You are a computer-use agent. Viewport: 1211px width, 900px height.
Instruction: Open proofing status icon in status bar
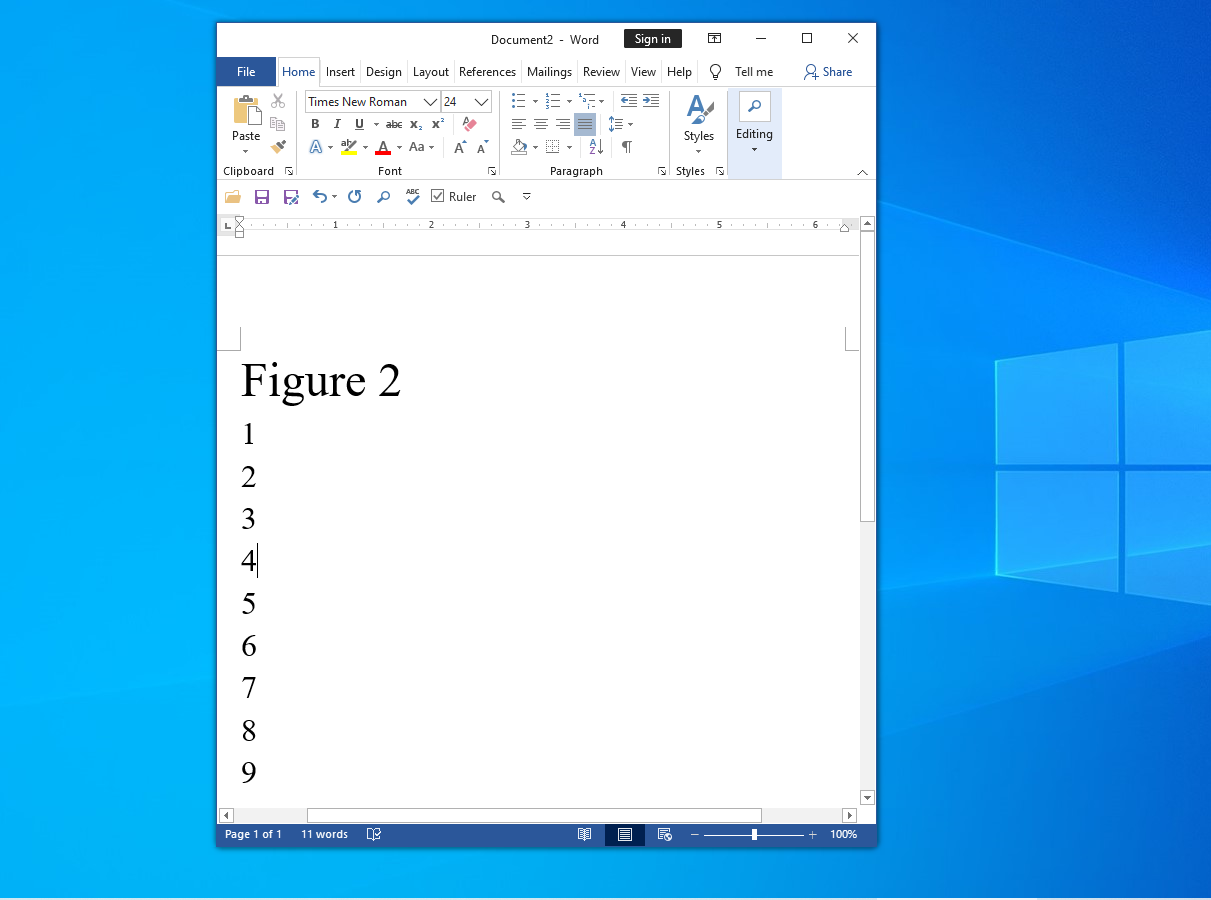click(374, 834)
